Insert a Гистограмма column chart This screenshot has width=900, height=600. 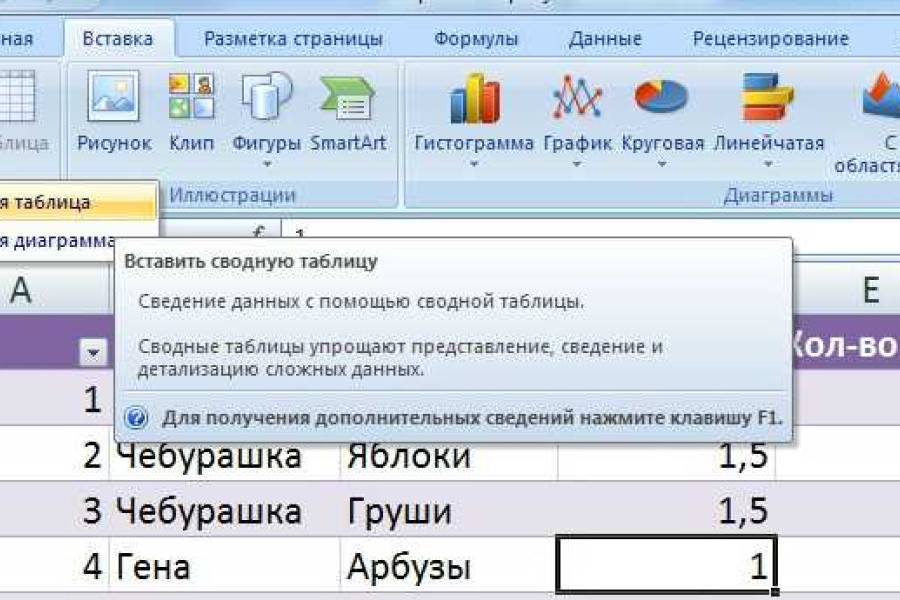click(x=473, y=99)
